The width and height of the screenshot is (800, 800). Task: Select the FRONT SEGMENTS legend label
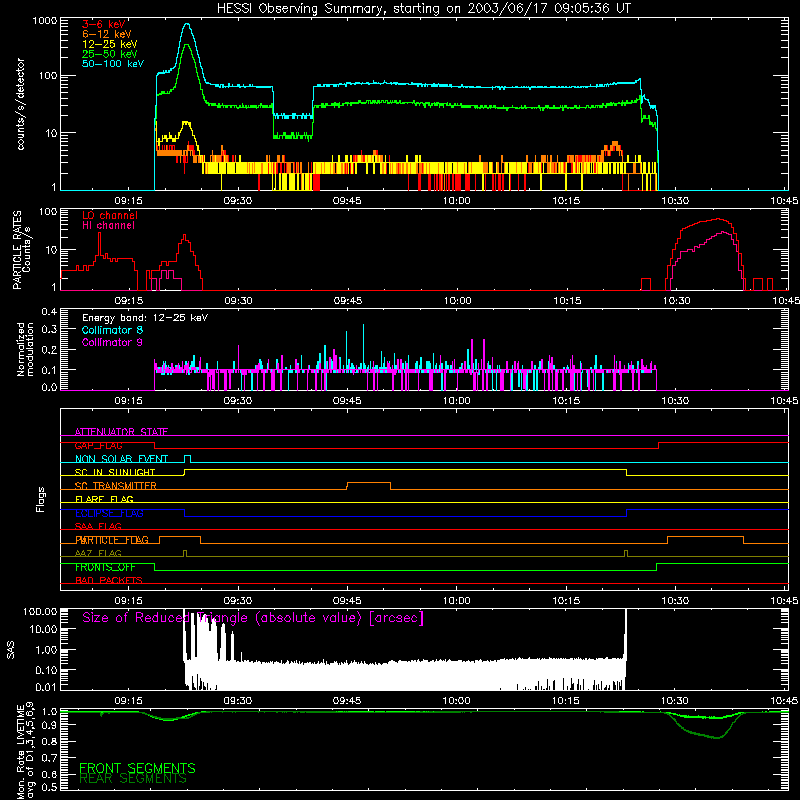point(137,768)
